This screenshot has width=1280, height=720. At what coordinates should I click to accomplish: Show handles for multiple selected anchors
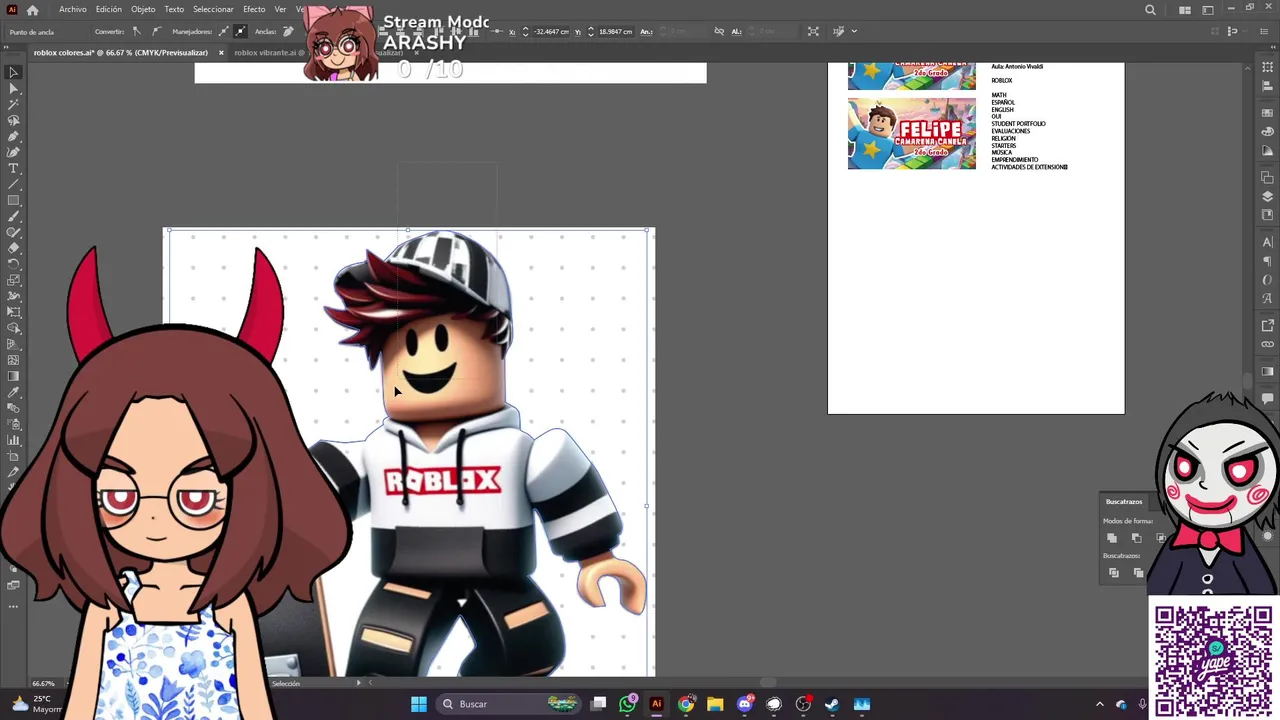click(223, 31)
